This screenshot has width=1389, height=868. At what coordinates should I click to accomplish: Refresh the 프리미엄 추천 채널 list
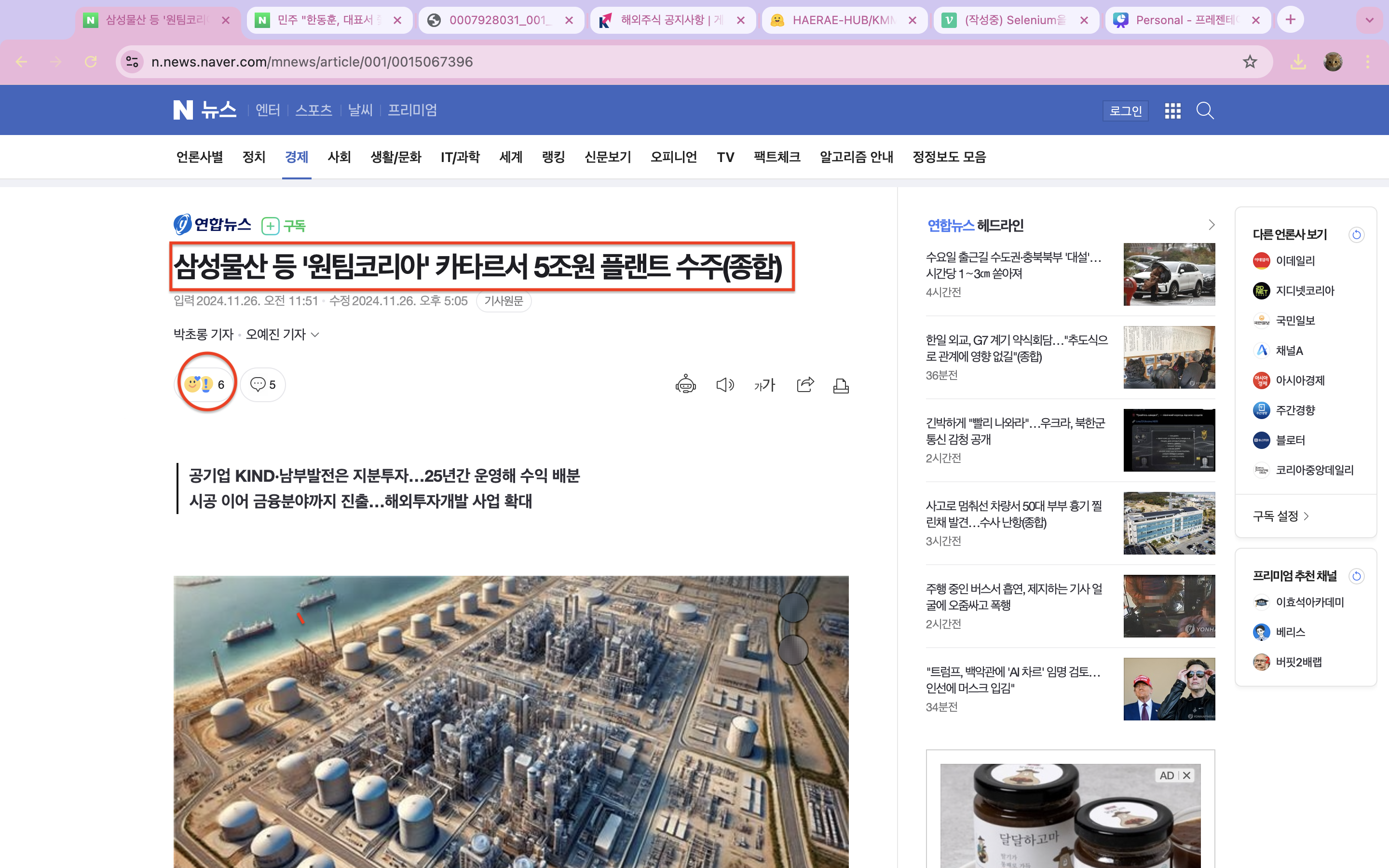(1356, 576)
